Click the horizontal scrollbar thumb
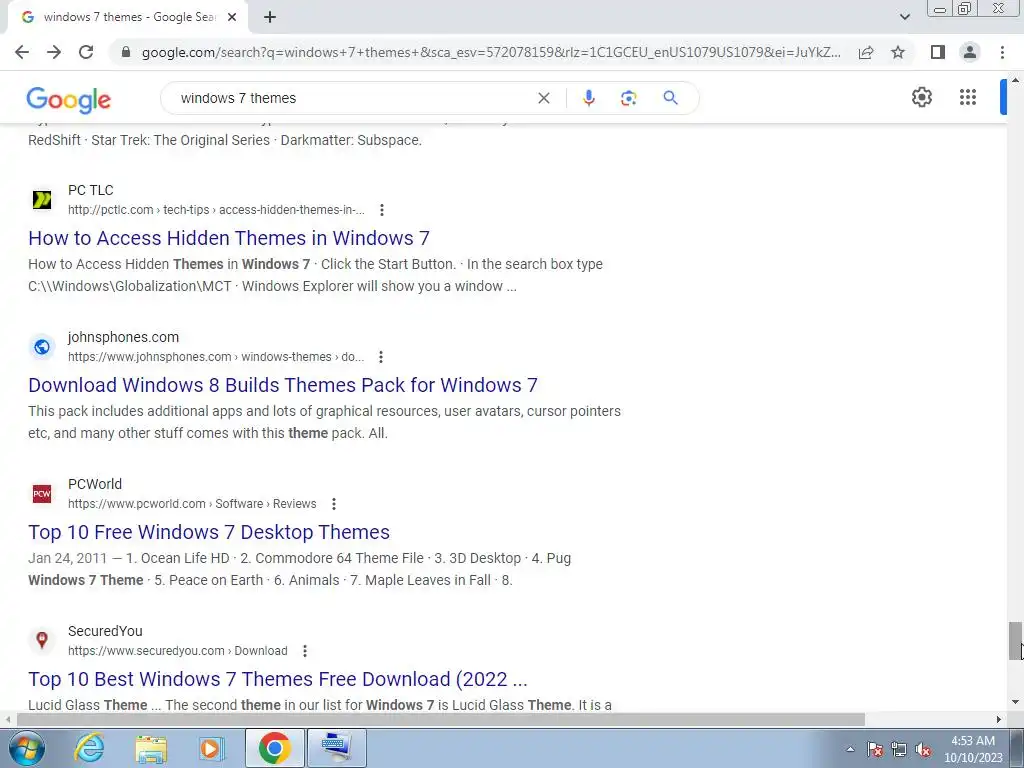1024x768 pixels. [x=440, y=719]
